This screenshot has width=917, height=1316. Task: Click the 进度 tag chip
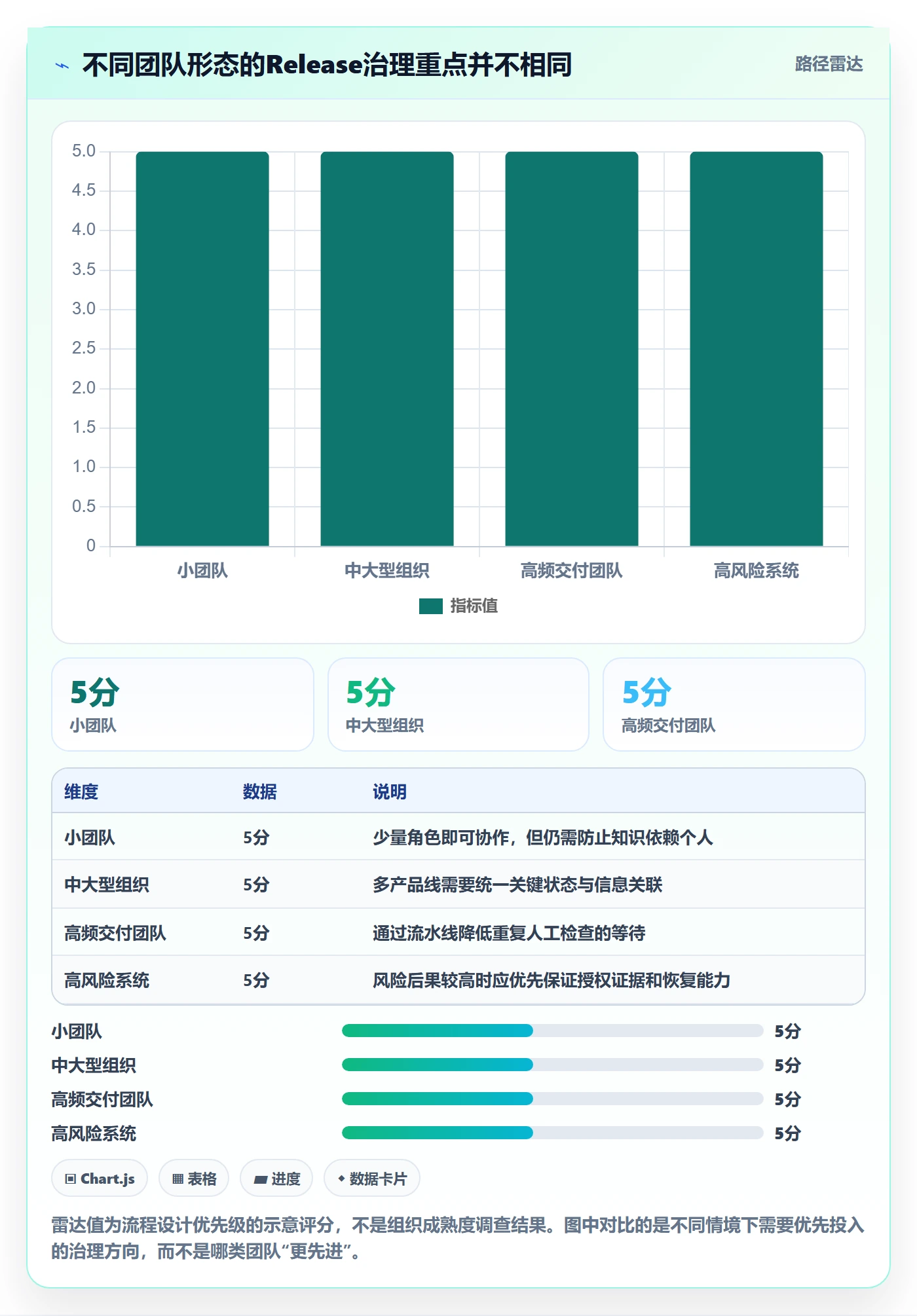pyautogui.click(x=276, y=1179)
